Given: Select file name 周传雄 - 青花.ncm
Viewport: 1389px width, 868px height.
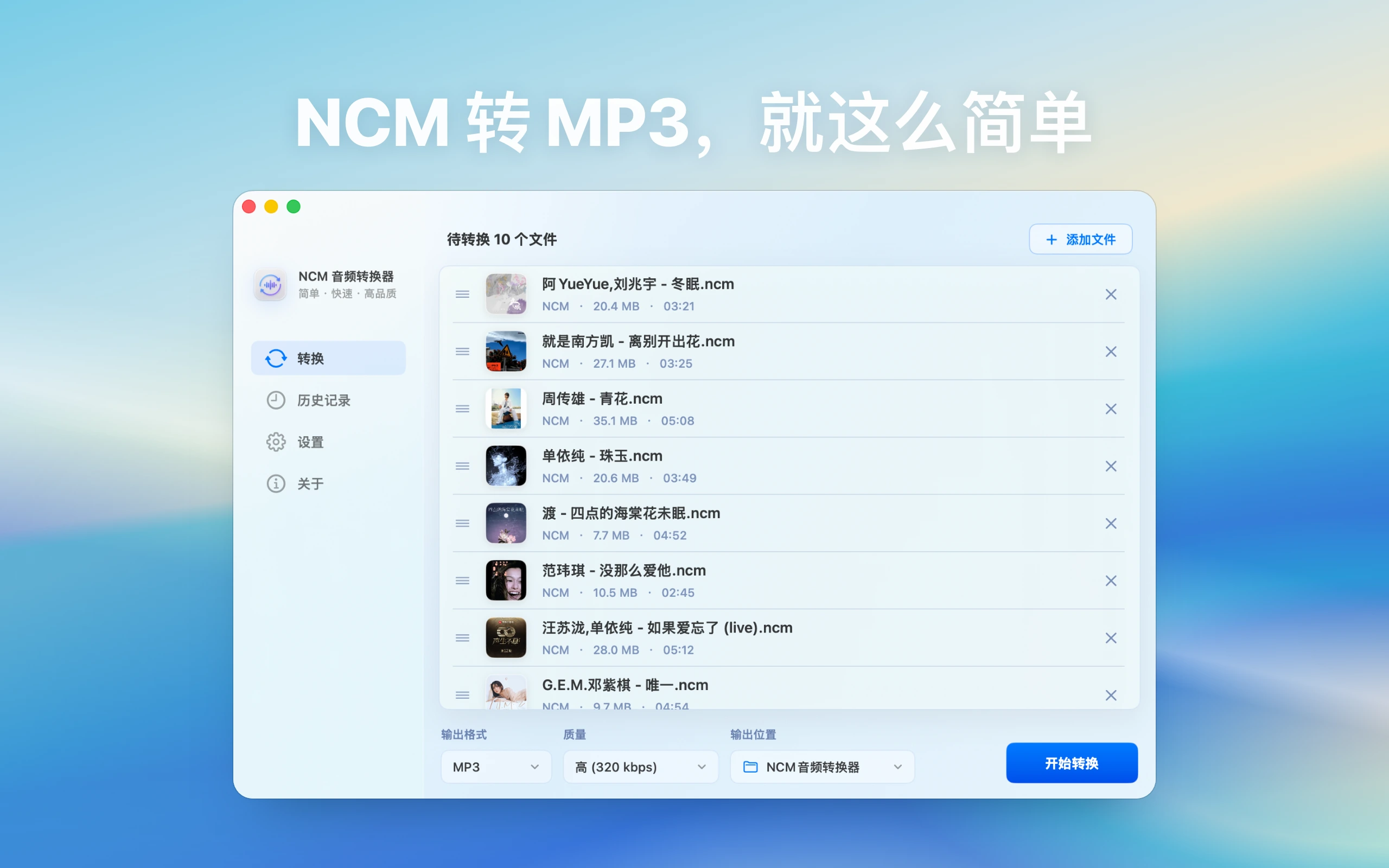Looking at the screenshot, I should tap(602, 399).
